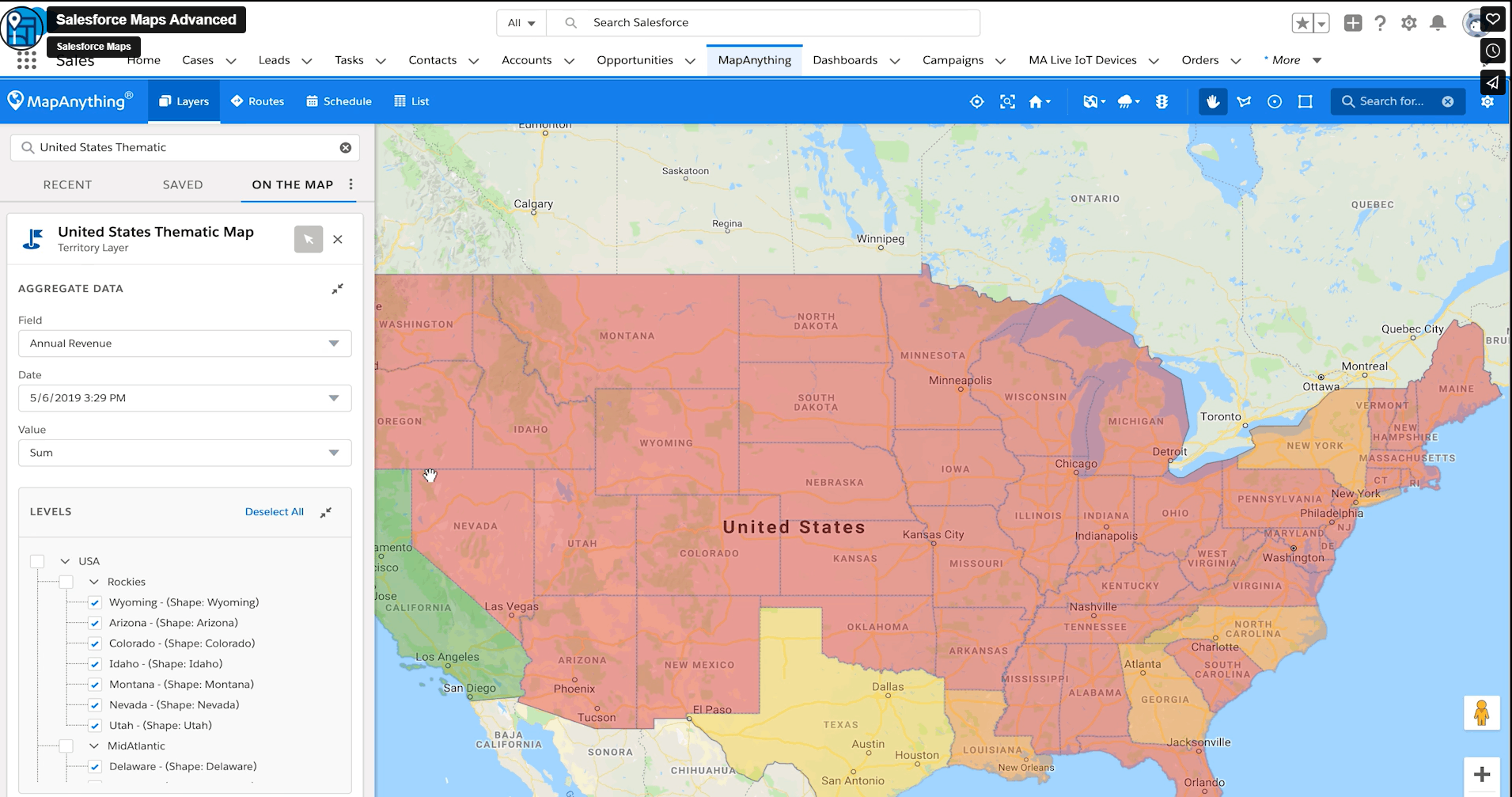Click the zoom-to-fit search frame icon
1512x797 pixels.
(x=1007, y=101)
